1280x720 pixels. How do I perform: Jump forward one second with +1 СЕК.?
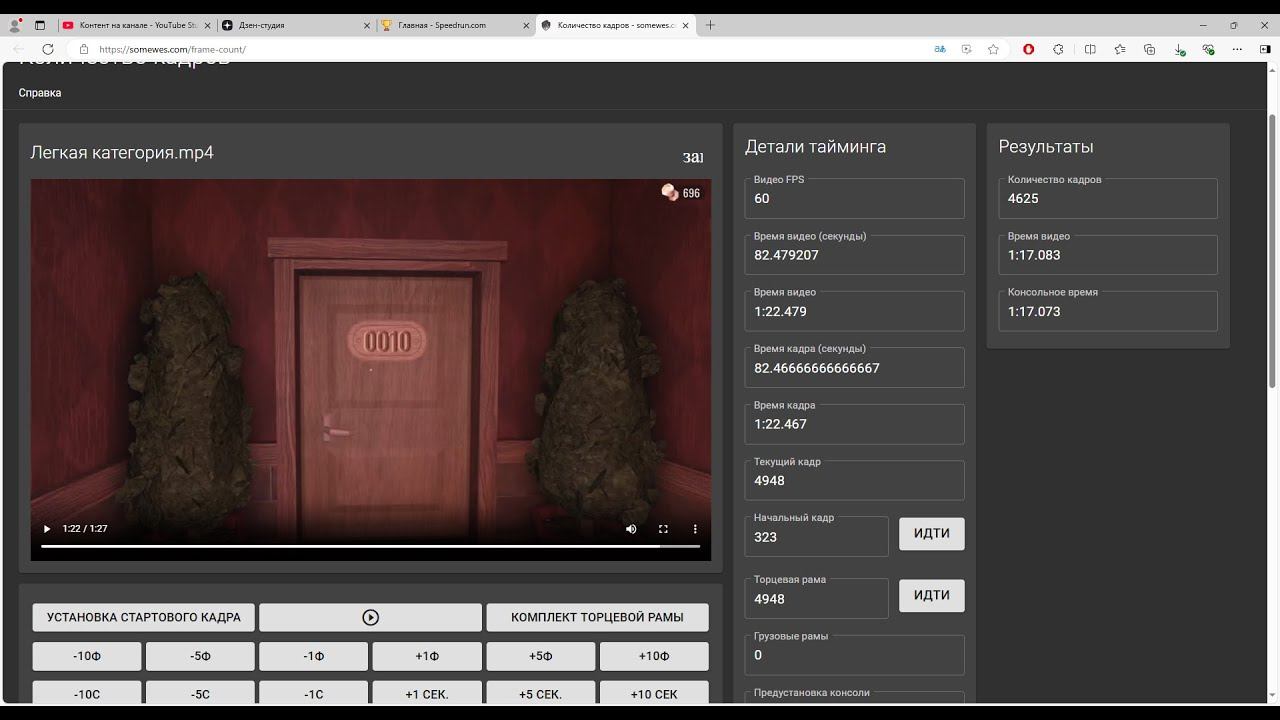pyautogui.click(x=427, y=693)
